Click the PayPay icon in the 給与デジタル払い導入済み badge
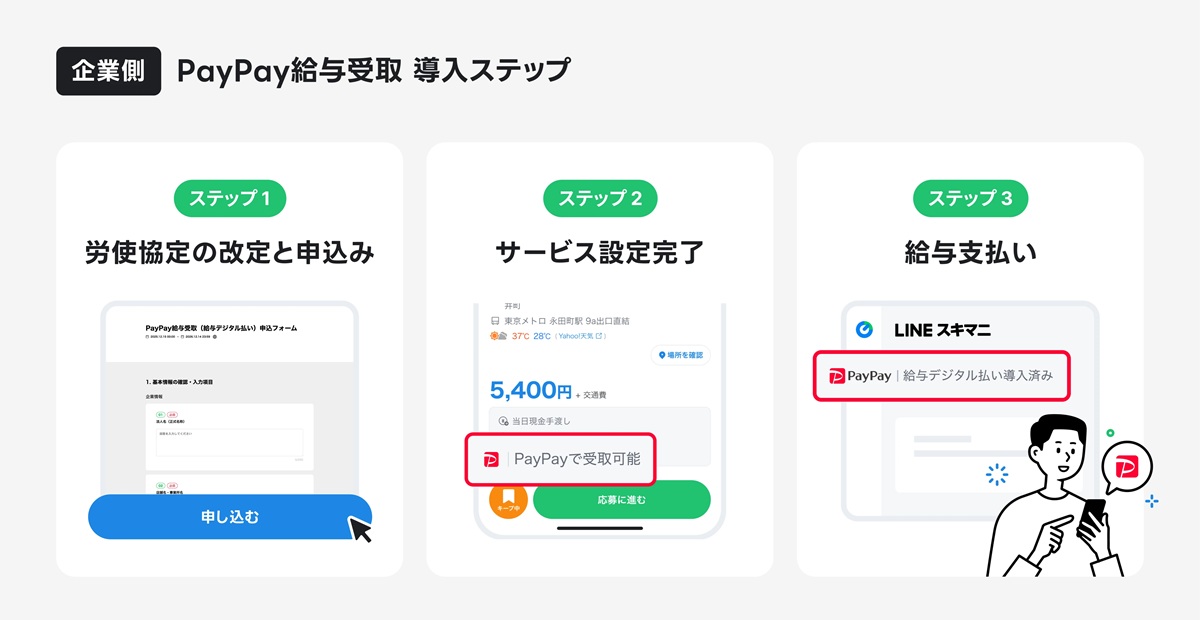This screenshot has width=1200, height=620. (x=836, y=375)
